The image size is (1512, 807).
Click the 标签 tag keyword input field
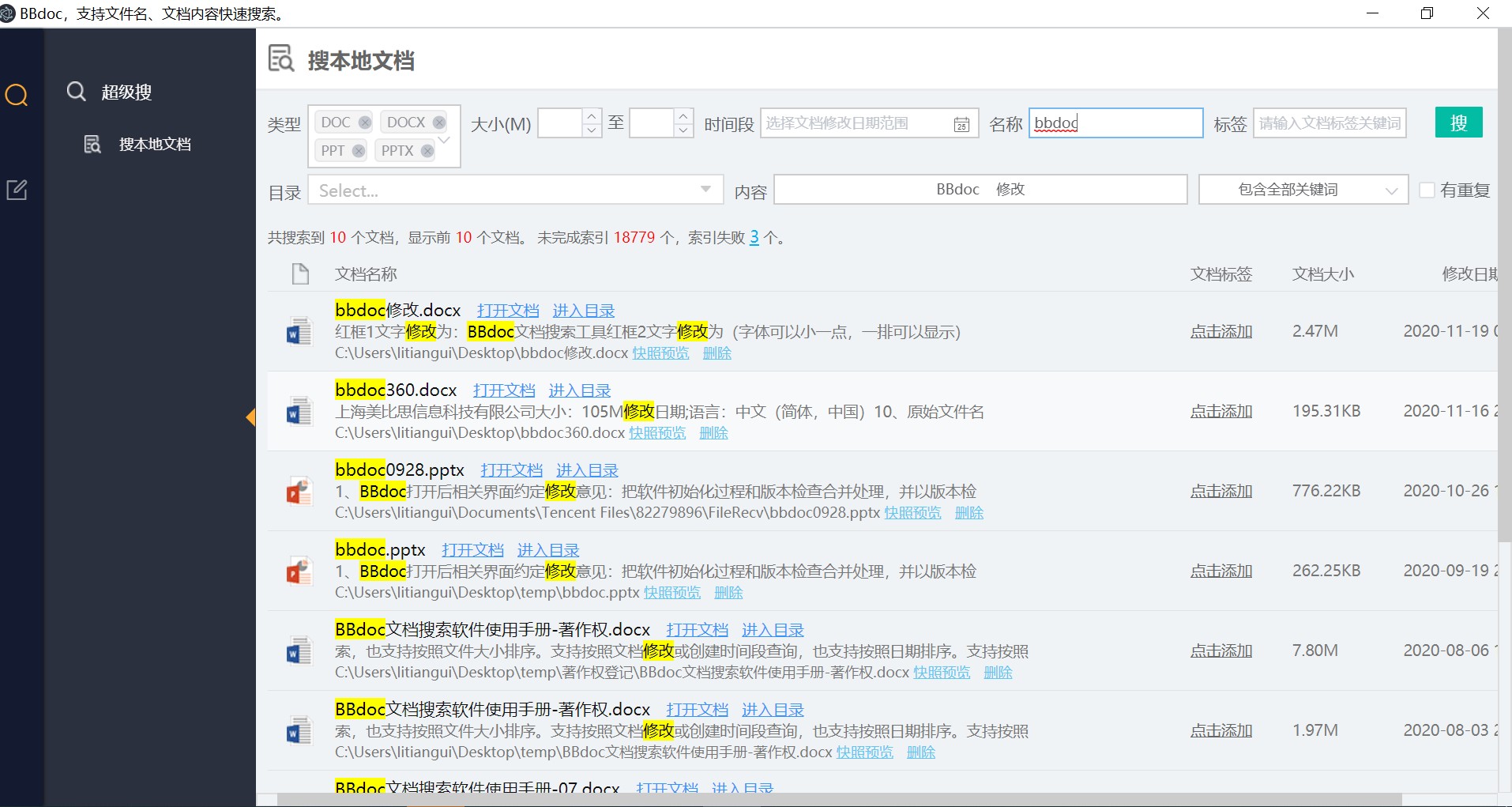click(x=1329, y=123)
